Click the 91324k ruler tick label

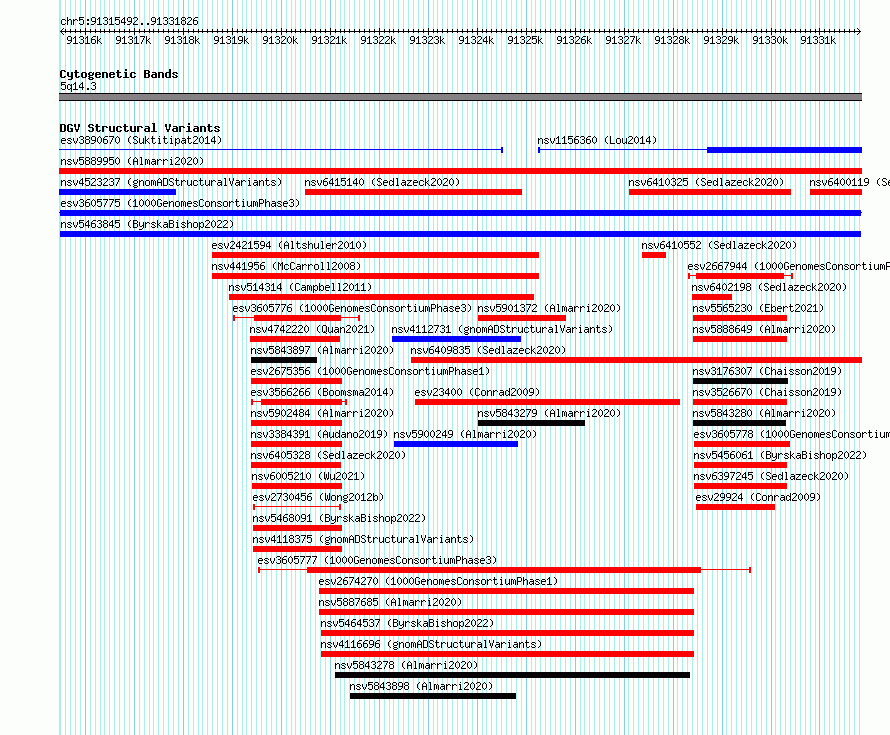[476, 40]
